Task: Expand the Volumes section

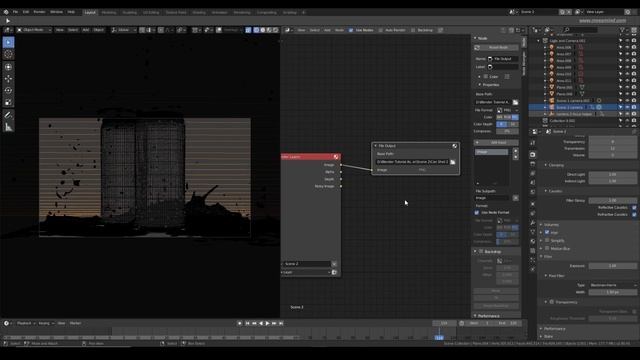Action: [x=541, y=224]
